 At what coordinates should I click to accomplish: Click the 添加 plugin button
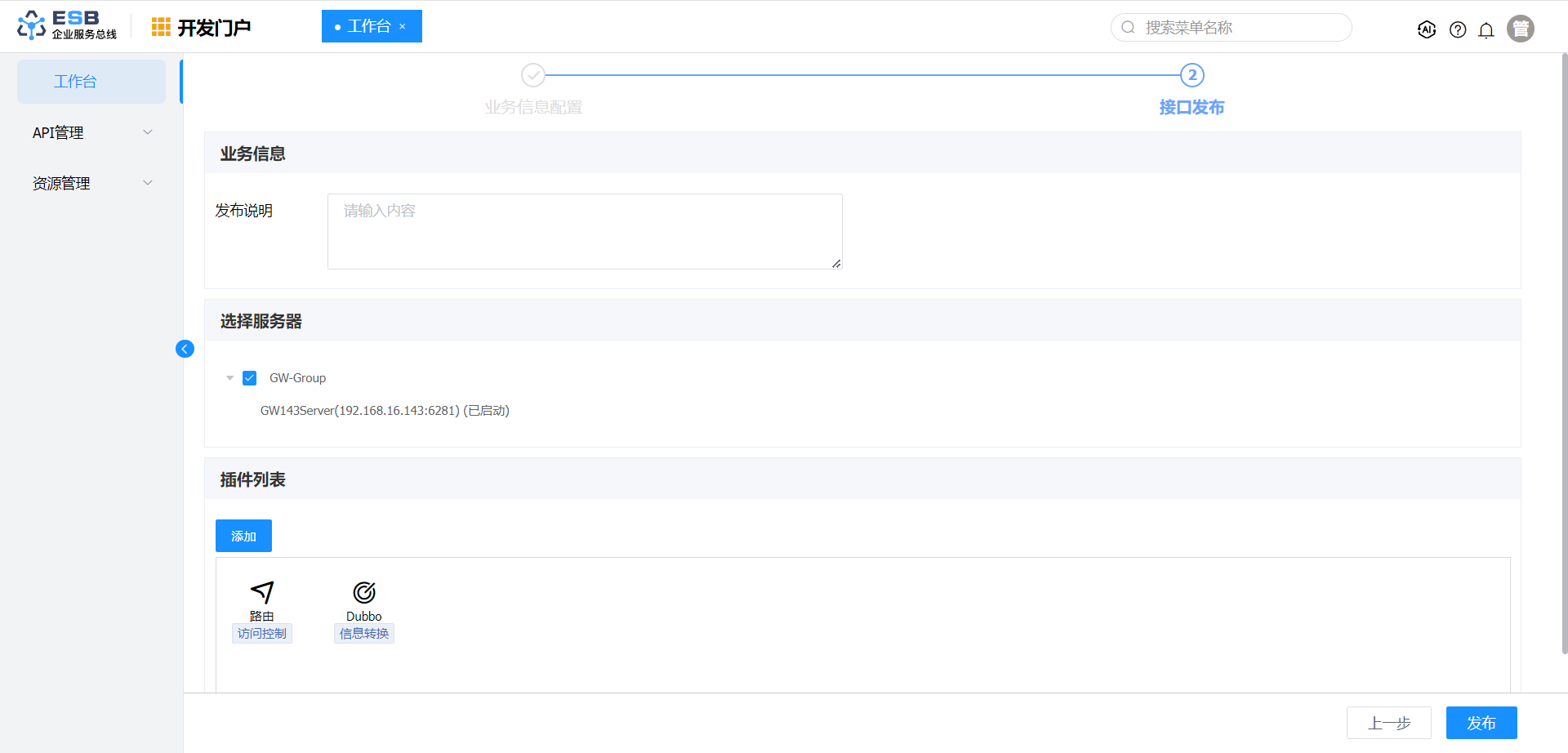point(243,536)
